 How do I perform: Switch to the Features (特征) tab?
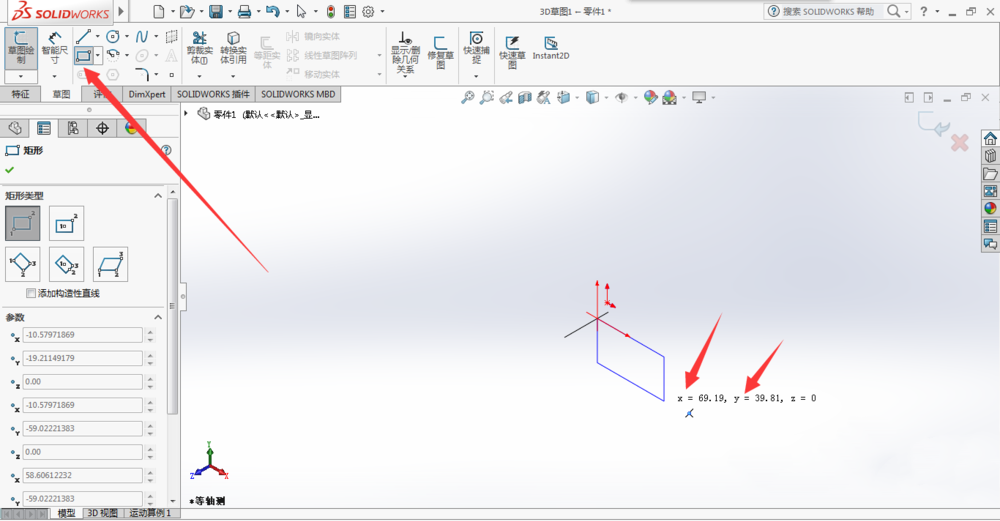(20, 94)
